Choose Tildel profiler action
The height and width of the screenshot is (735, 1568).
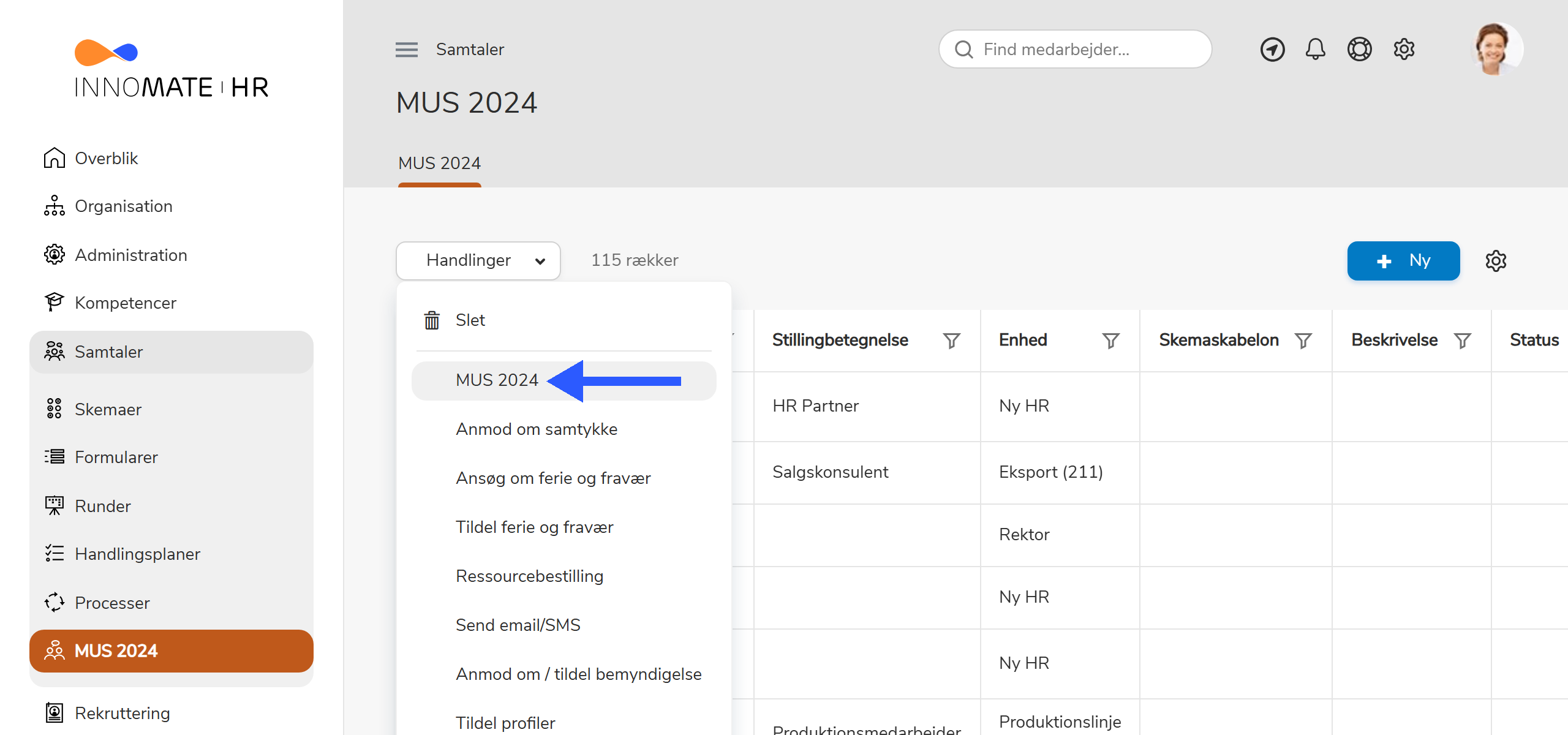[x=563, y=723]
